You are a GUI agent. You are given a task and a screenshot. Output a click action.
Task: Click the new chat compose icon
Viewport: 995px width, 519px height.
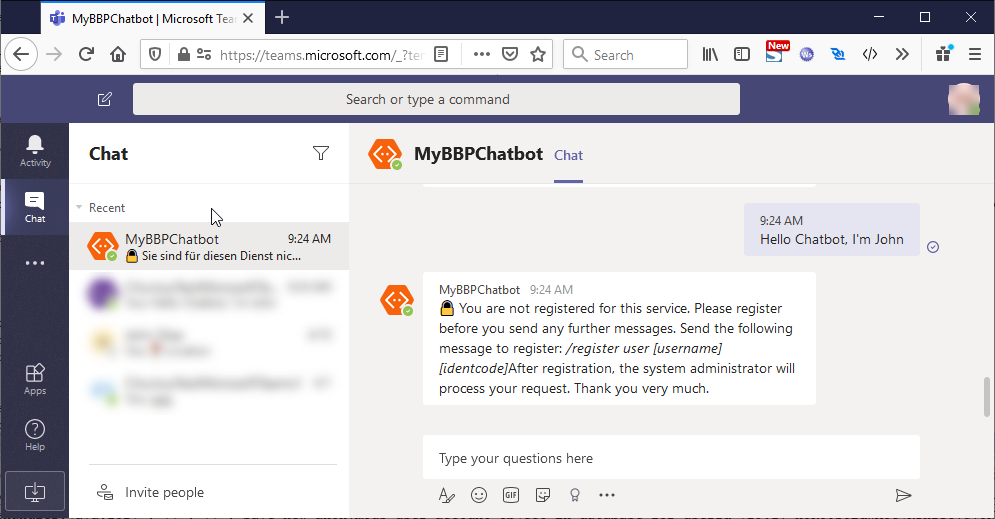coord(105,99)
